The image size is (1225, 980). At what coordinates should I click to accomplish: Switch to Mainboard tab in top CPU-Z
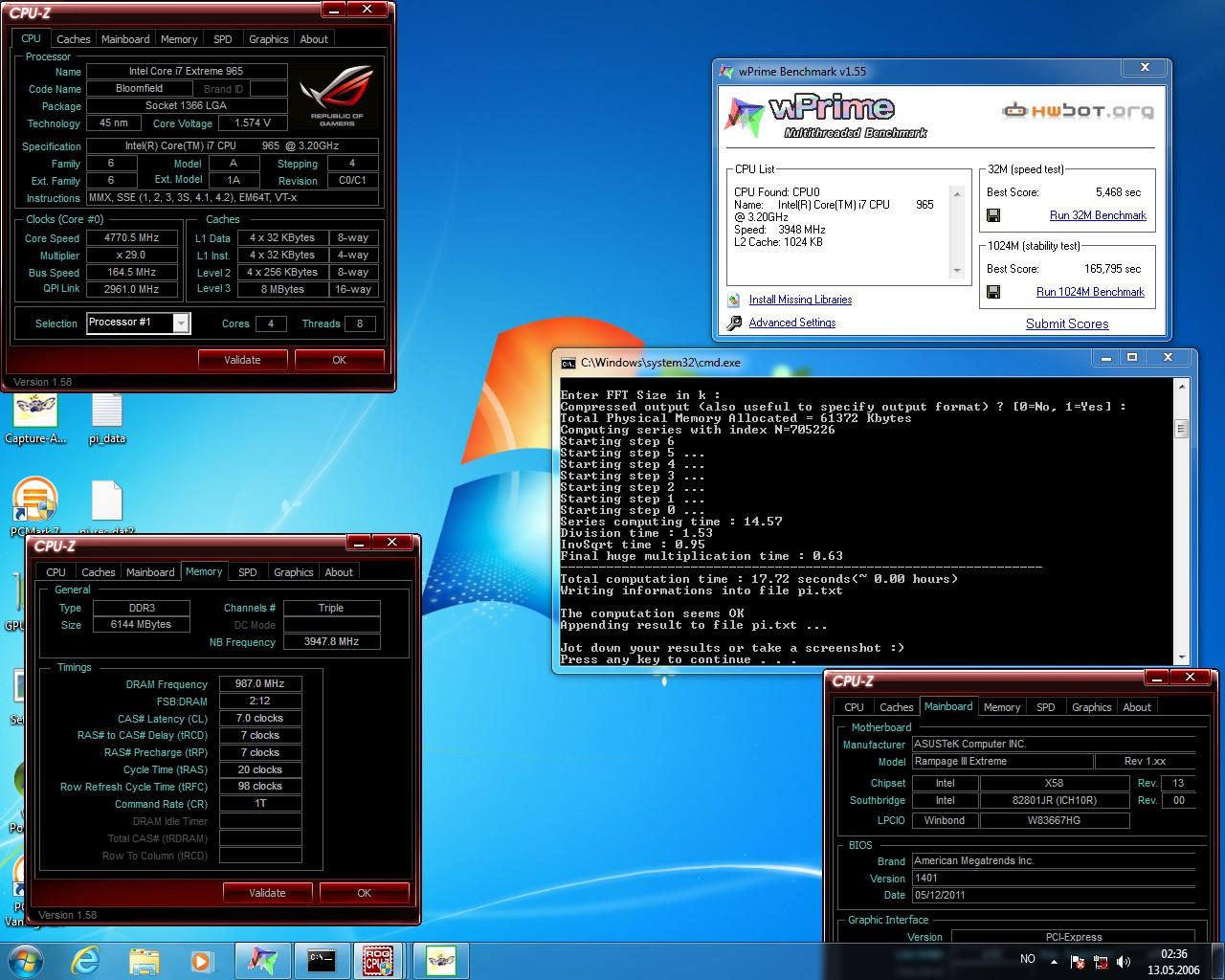tap(125, 39)
